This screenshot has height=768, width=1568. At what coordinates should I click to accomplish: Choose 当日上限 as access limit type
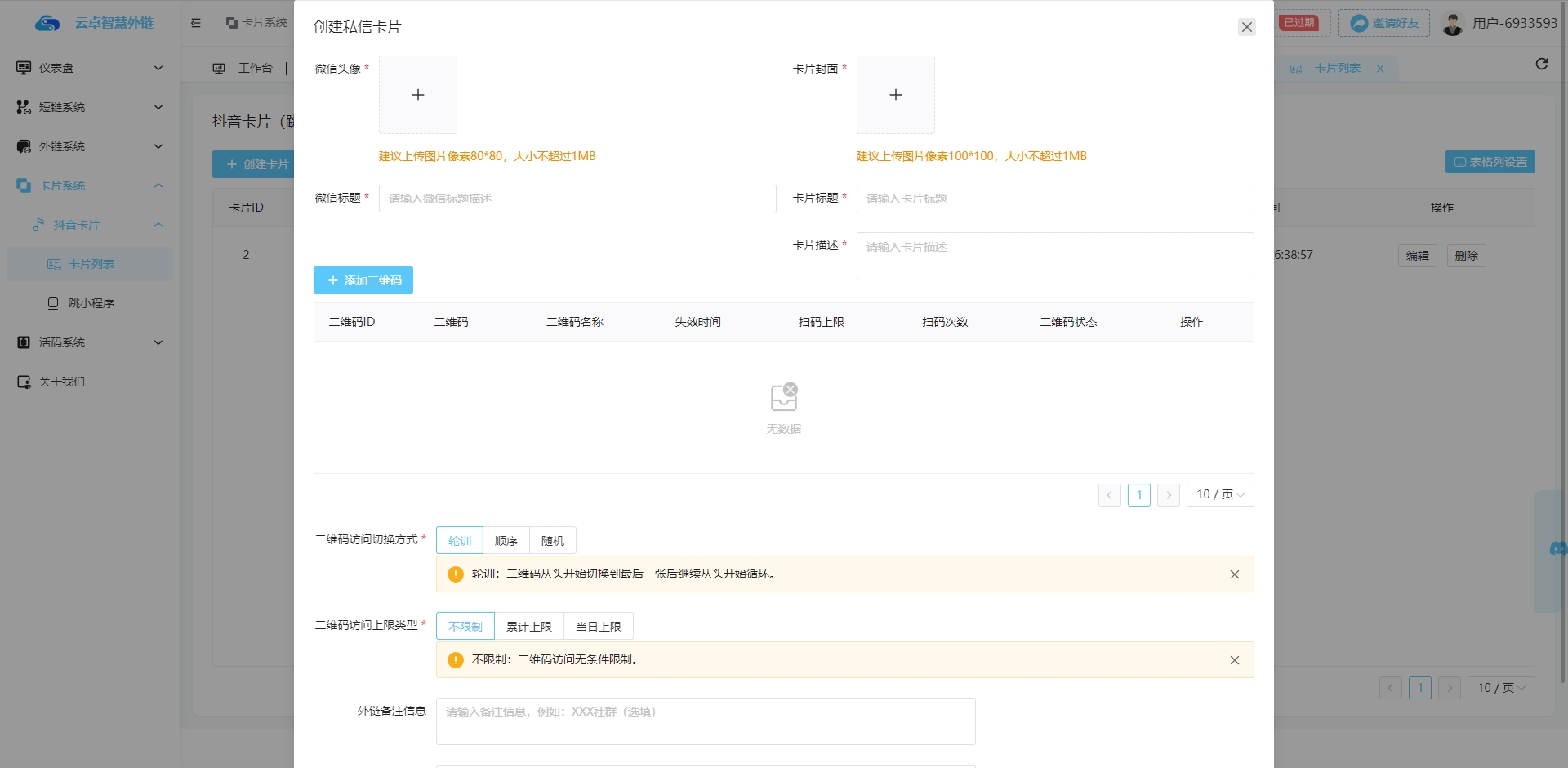[x=599, y=627]
